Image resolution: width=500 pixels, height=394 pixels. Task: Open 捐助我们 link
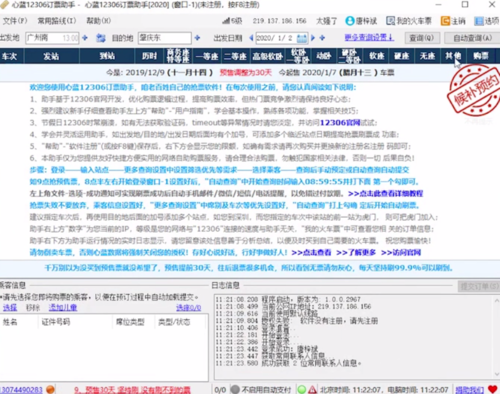469,389
